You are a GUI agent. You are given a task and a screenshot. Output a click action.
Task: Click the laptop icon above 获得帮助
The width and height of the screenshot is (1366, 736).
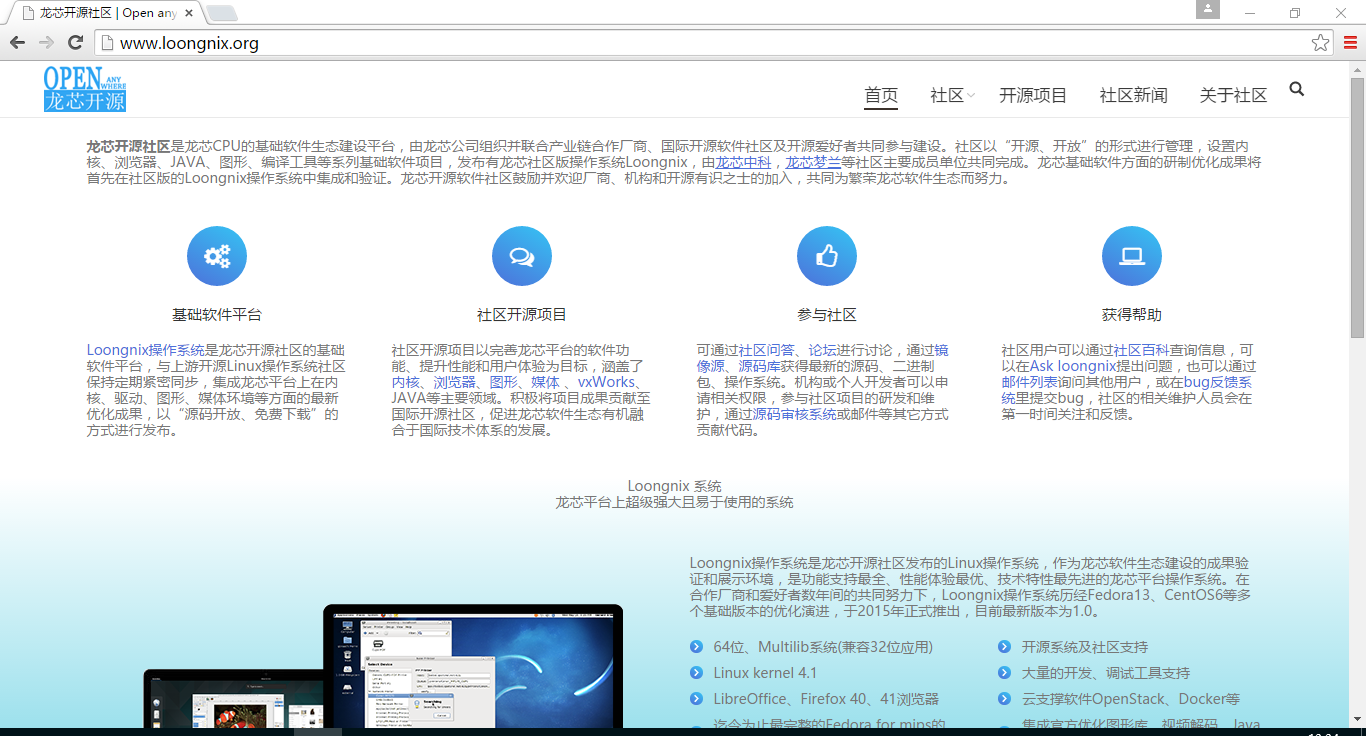[1132, 256]
